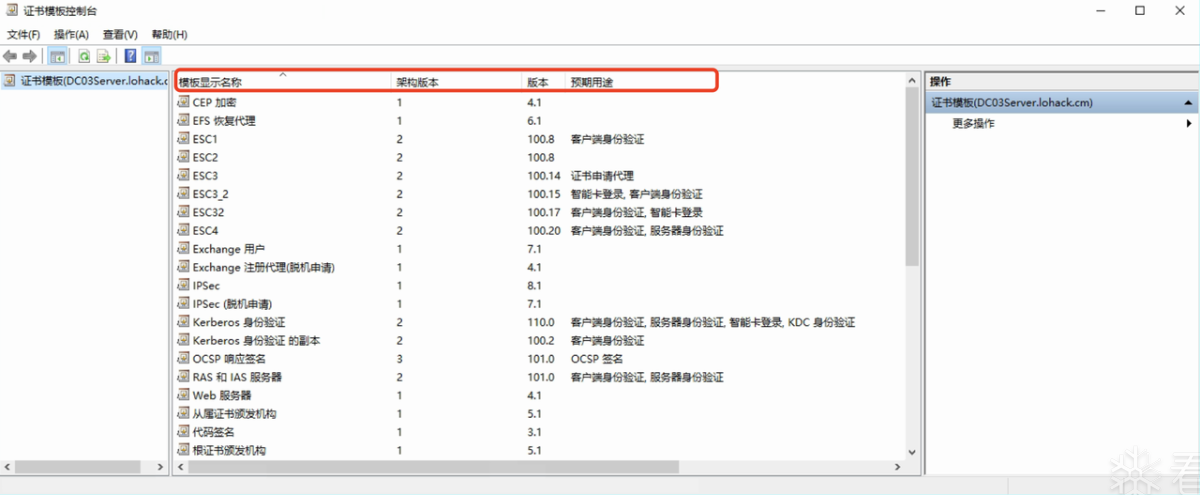
Task: Open the 查看(V) menu
Action: click(x=120, y=34)
